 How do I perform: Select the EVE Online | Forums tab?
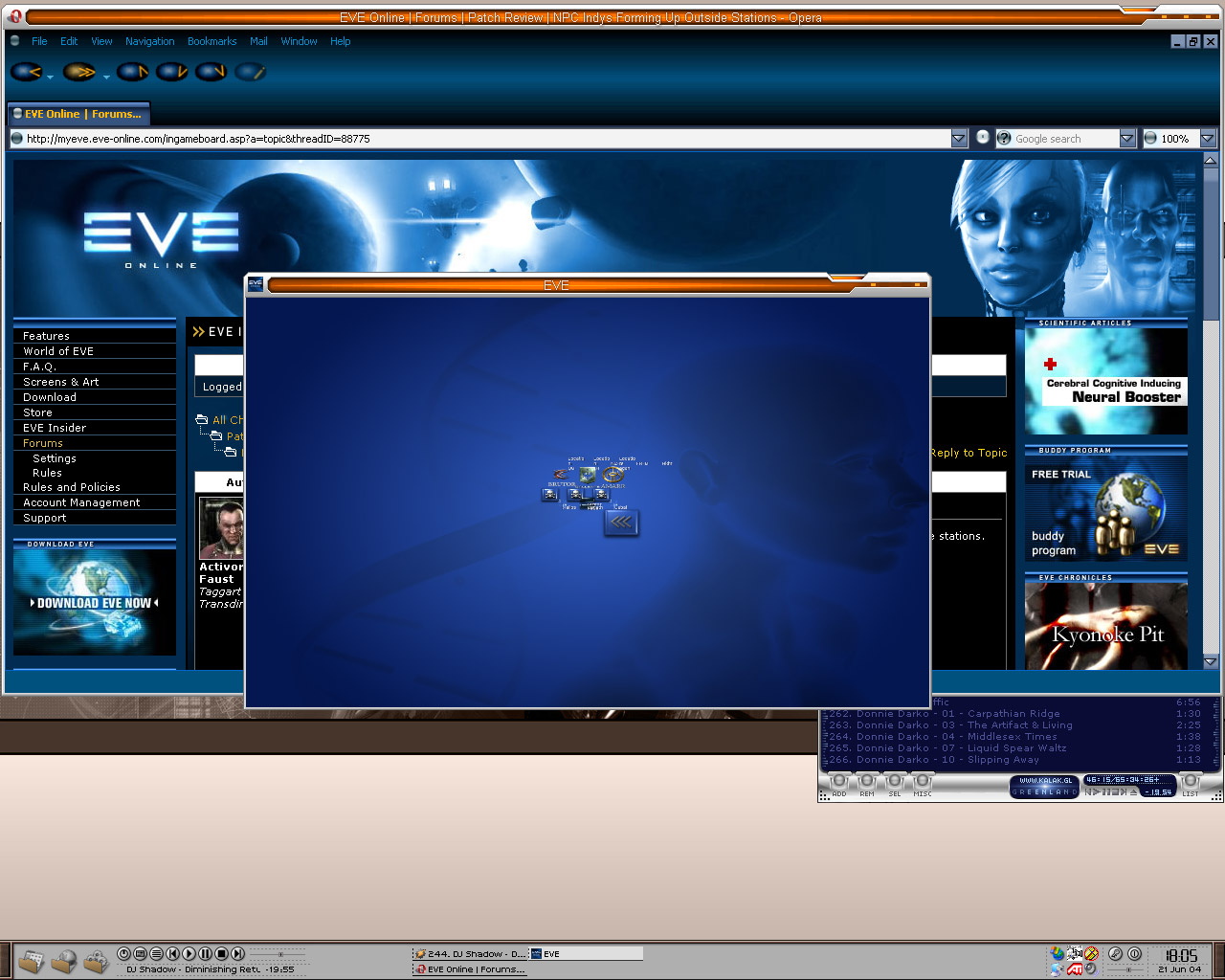click(x=78, y=114)
